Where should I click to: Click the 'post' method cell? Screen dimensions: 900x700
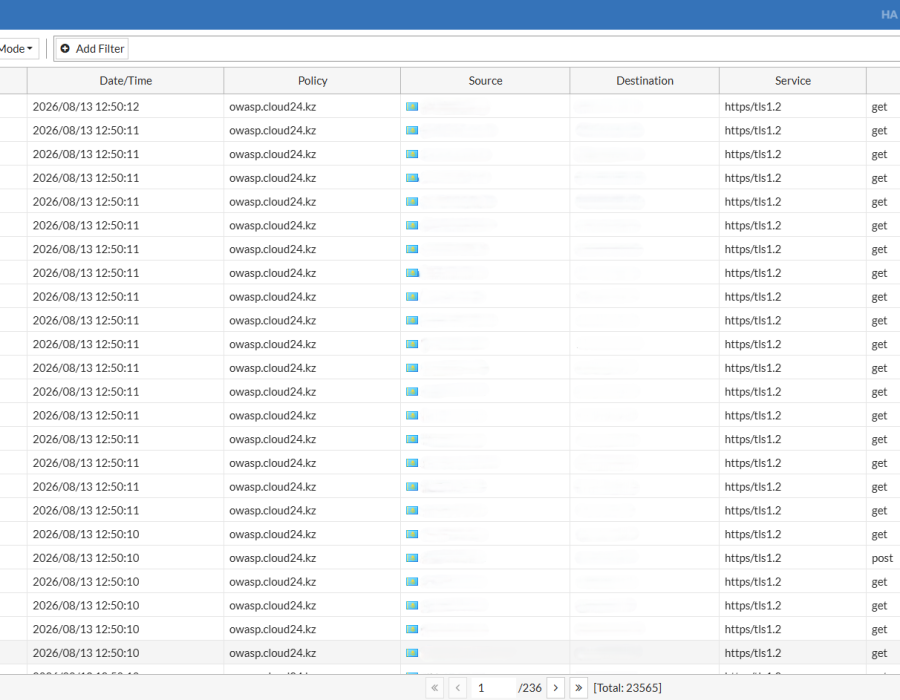(x=882, y=558)
